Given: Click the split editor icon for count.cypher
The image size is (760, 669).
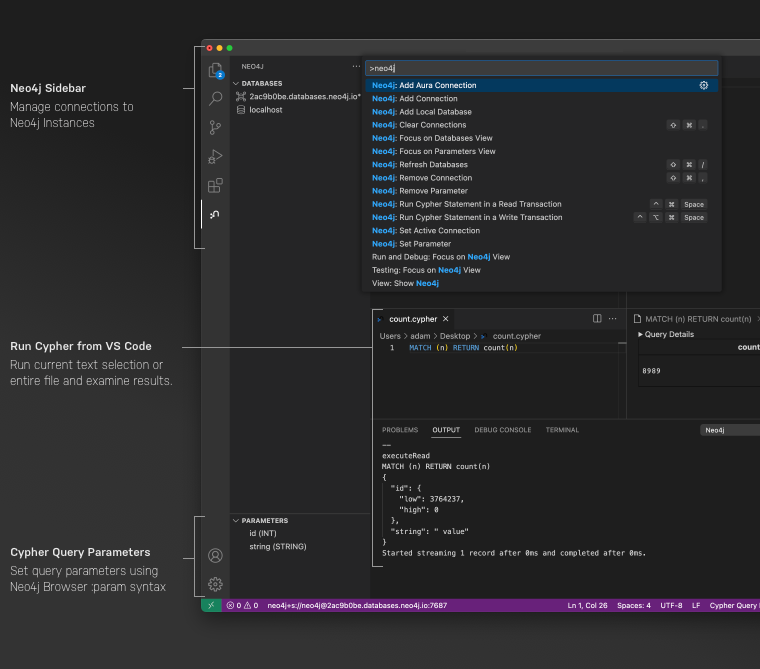Looking at the screenshot, I should (x=597, y=319).
